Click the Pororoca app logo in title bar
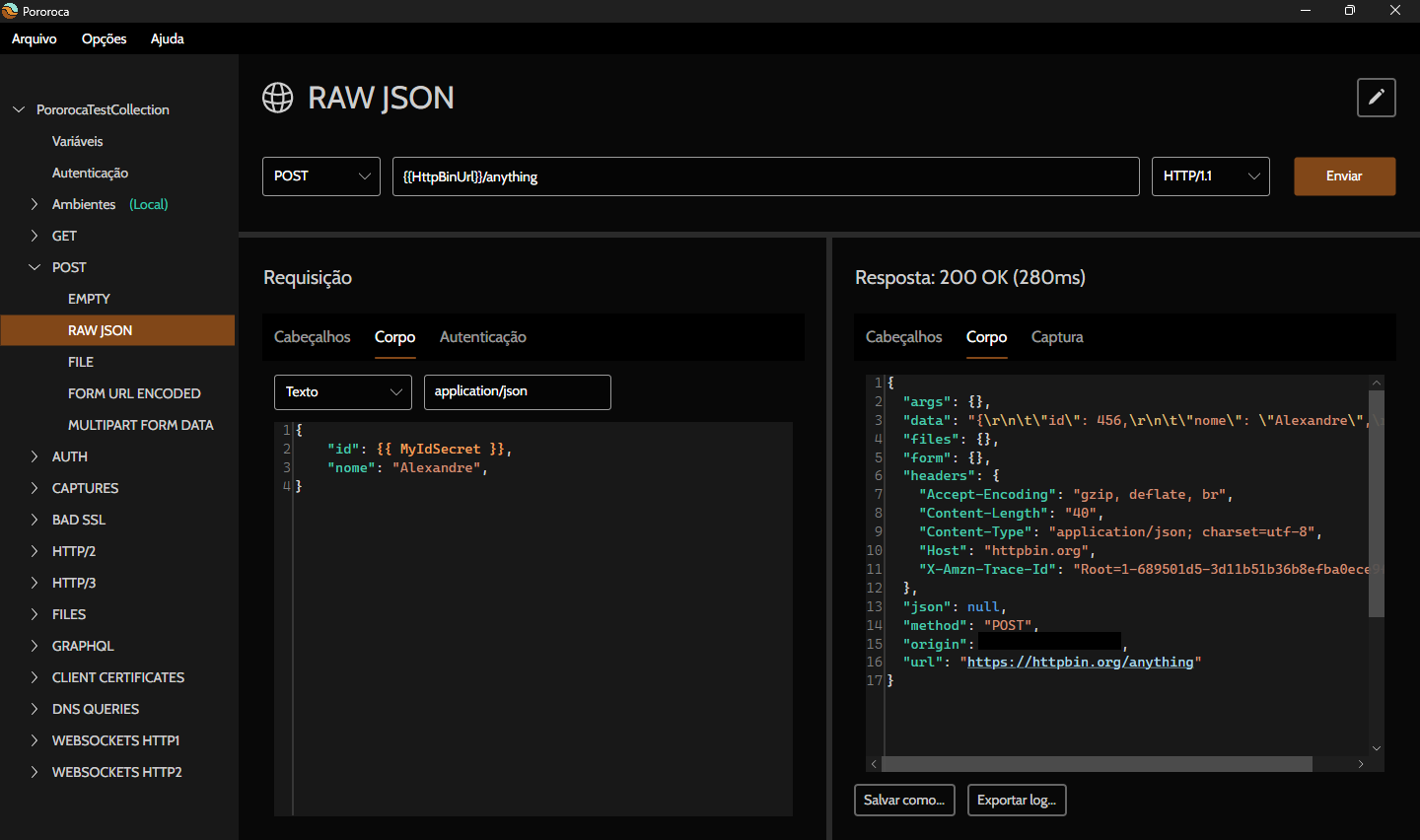 [x=11, y=11]
